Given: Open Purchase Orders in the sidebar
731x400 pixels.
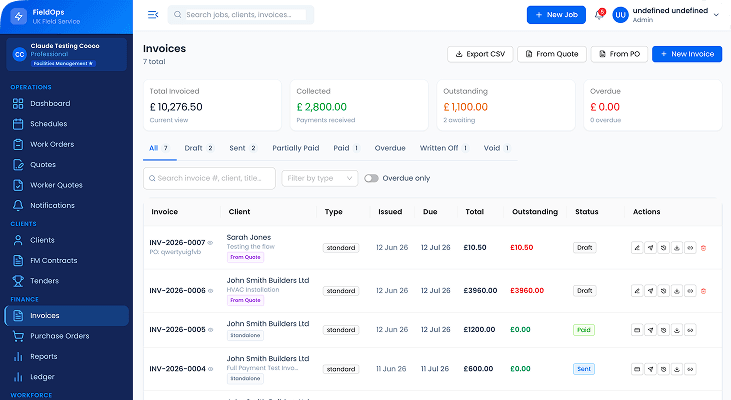Looking at the screenshot, I should pyautogui.click(x=66, y=336).
